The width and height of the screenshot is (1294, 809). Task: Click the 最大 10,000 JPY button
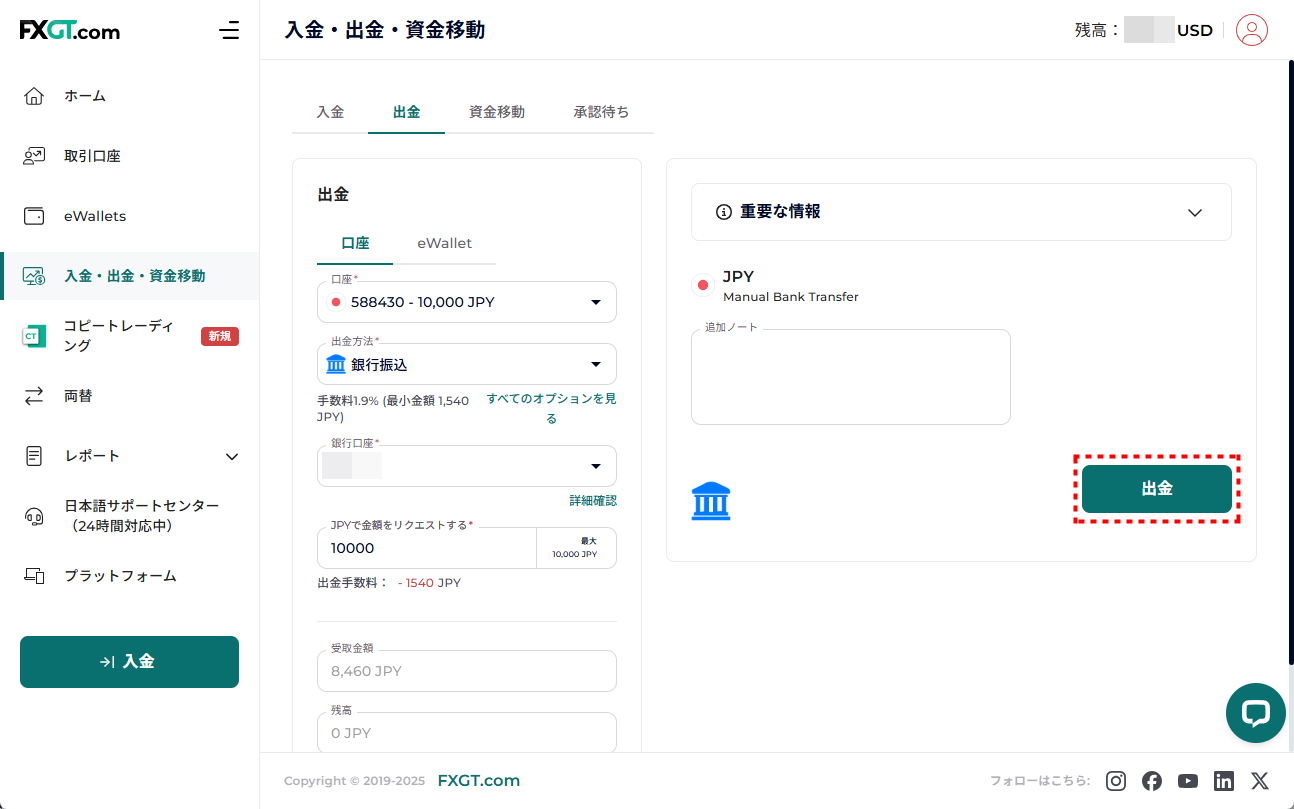click(576, 548)
